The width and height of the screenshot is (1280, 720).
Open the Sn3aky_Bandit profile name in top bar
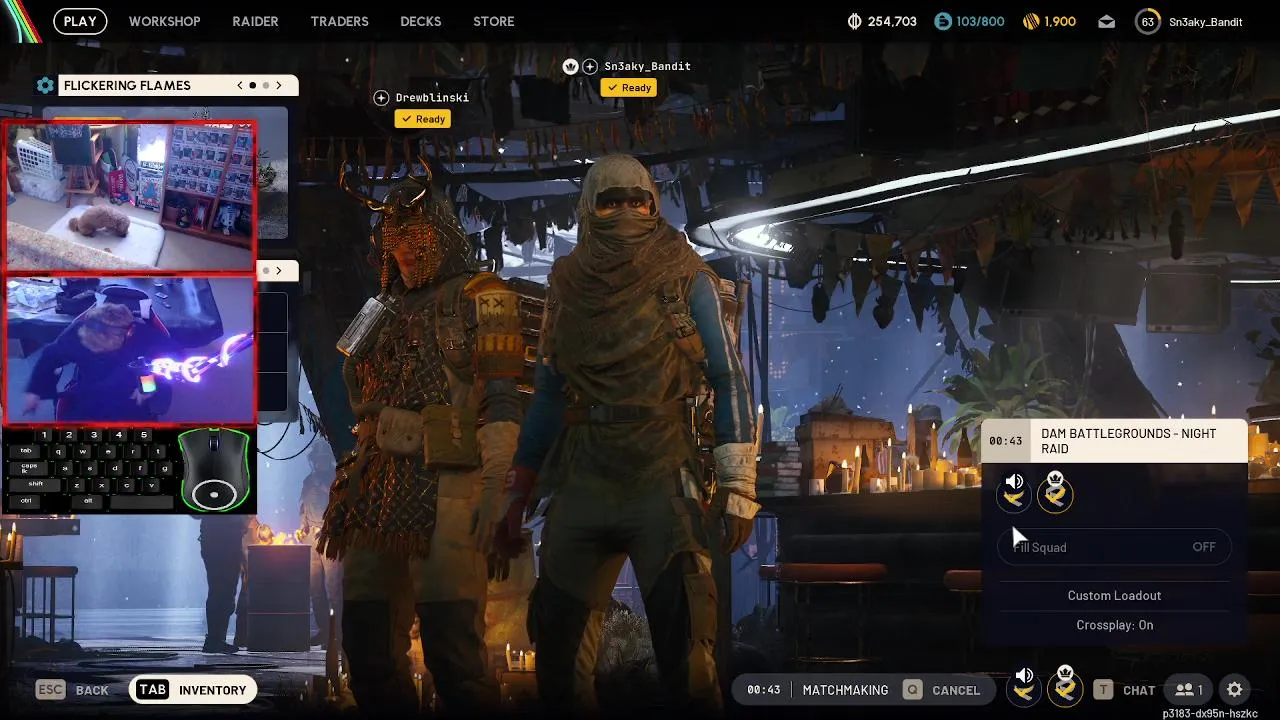click(x=1205, y=22)
